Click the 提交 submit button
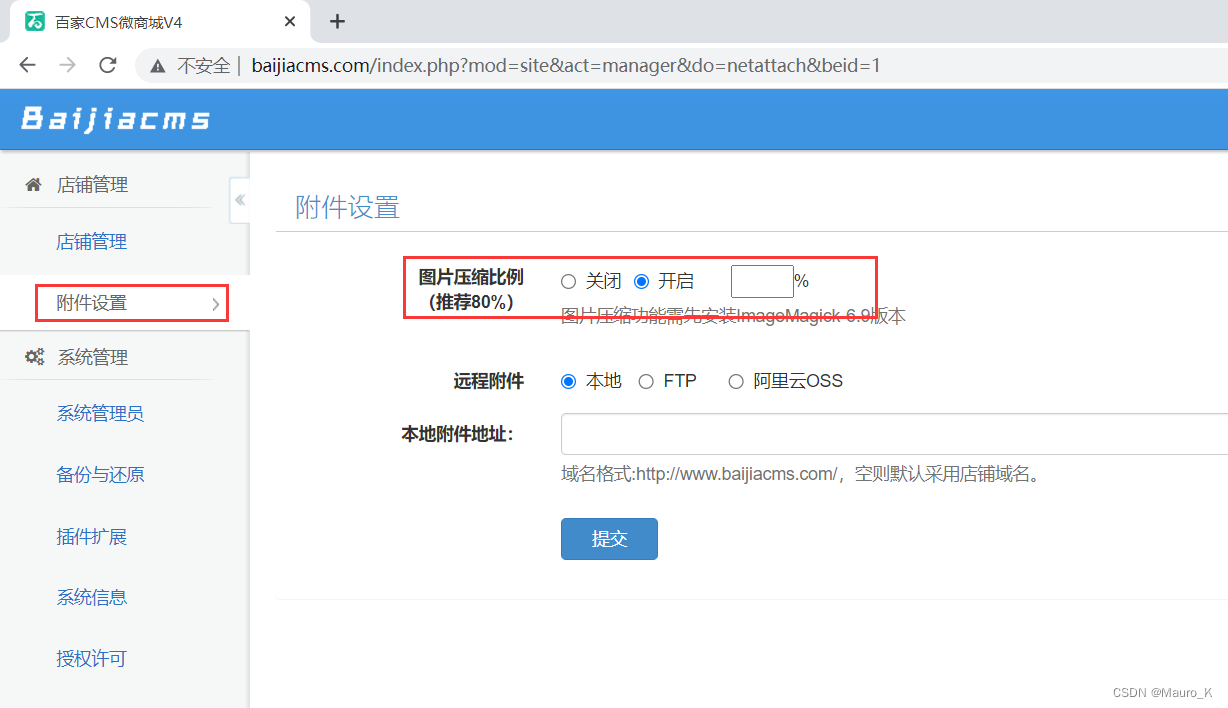The height and width of the screenshot is (708, 1228). (609, 538)
